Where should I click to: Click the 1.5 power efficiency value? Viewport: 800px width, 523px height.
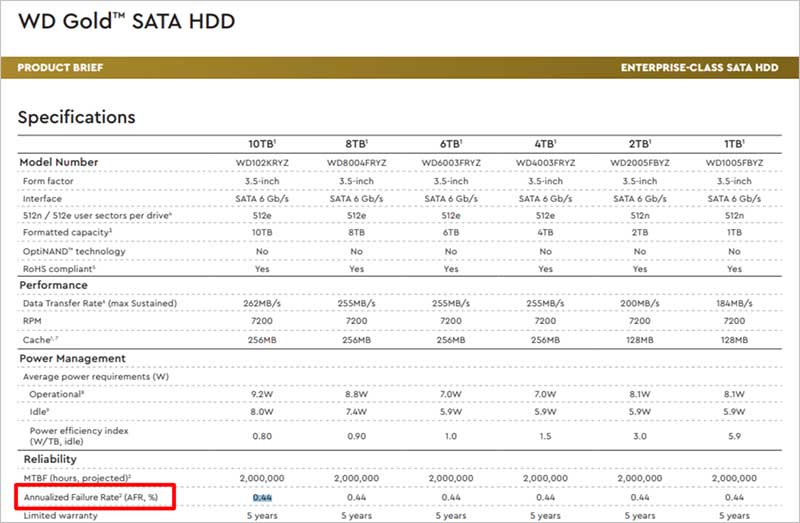click(545, 436)
